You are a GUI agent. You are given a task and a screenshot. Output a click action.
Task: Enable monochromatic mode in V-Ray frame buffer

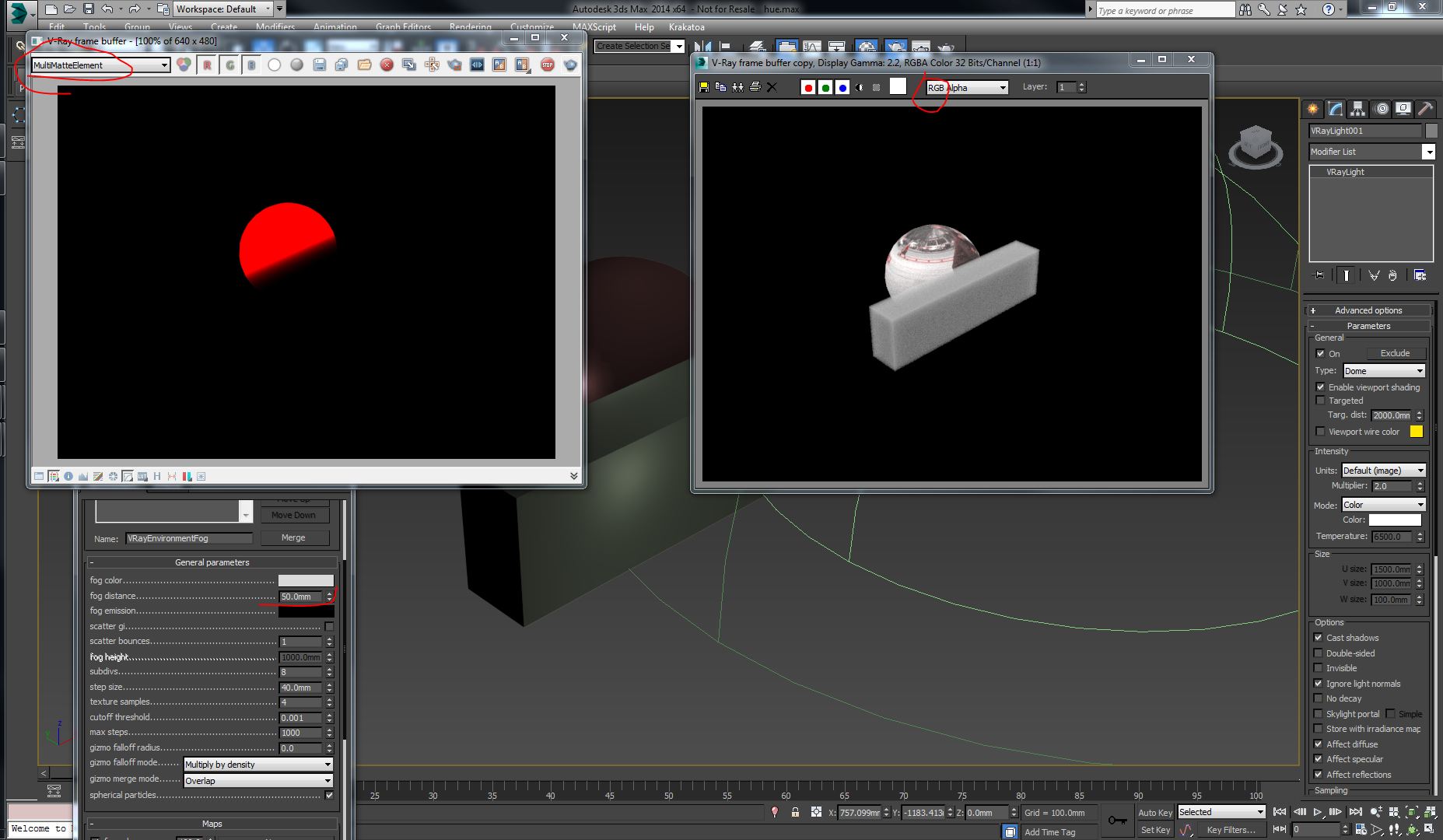[296, 65]
